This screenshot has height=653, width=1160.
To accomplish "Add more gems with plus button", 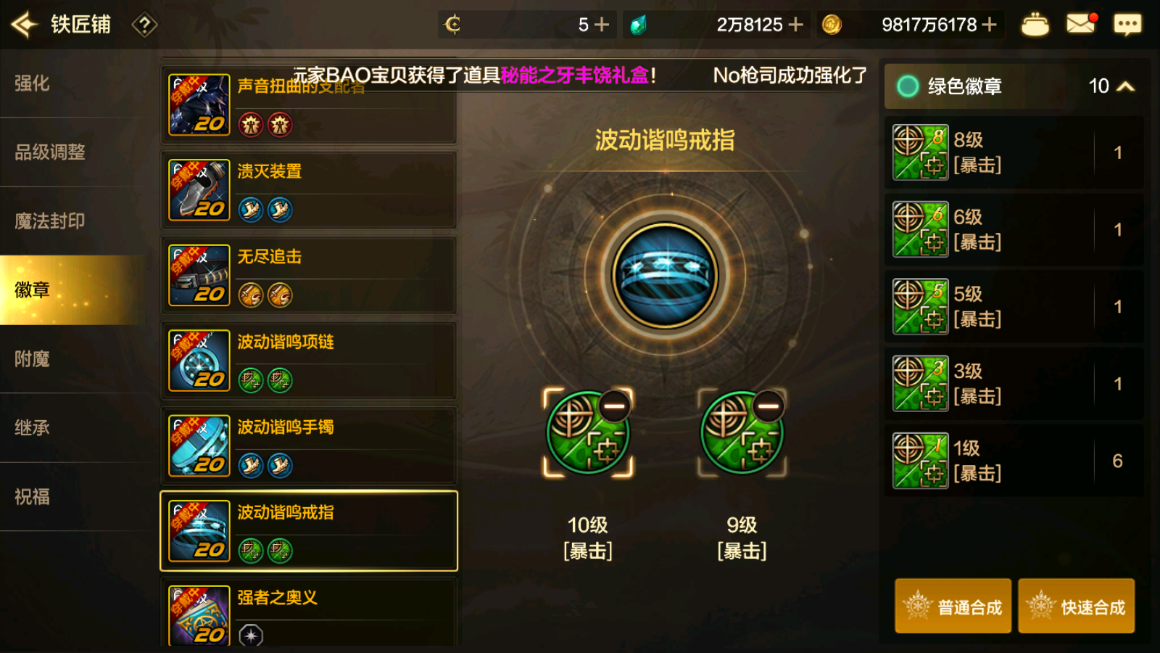I will [x=795, y=25].
